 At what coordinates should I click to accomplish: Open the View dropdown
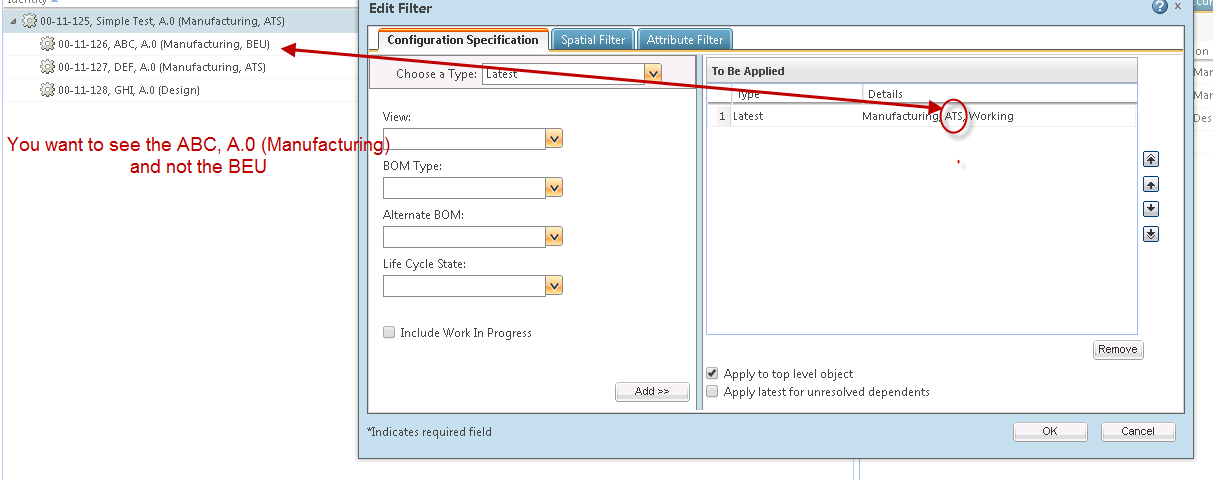tap(554, 139)
